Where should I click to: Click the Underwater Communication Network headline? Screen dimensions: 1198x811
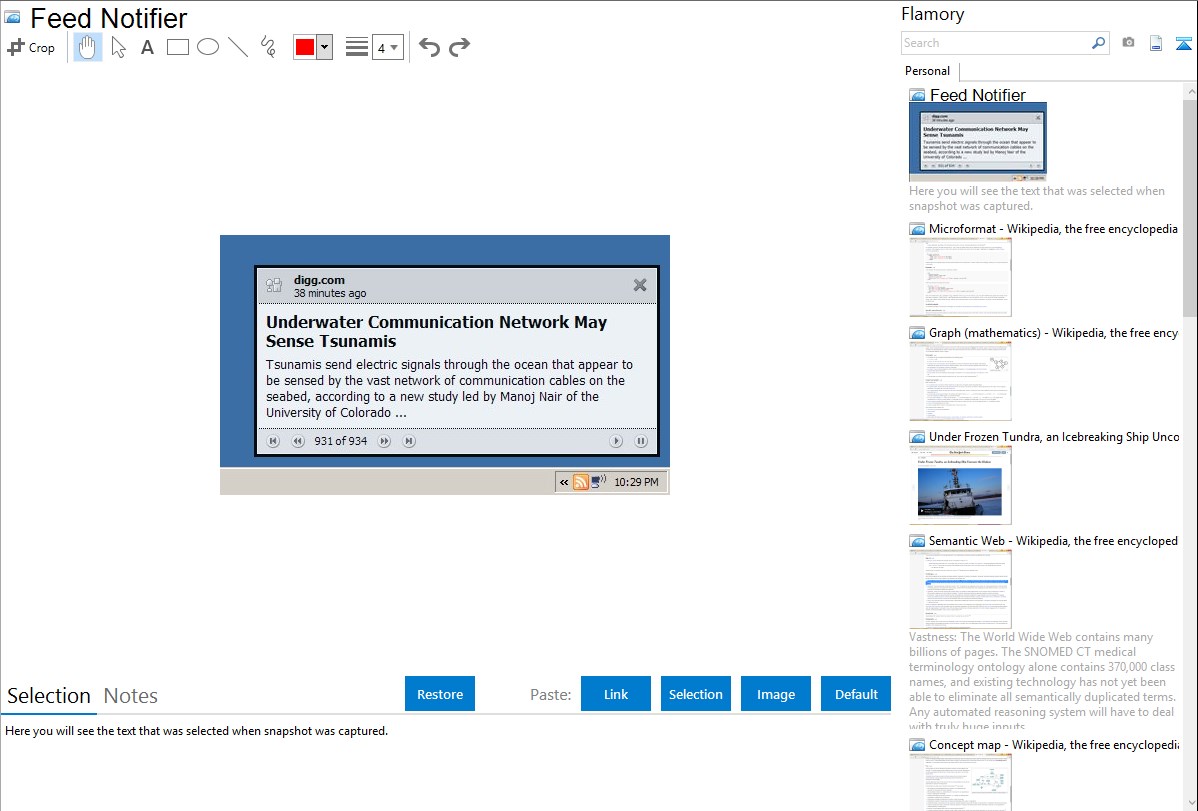click(436, 332)
